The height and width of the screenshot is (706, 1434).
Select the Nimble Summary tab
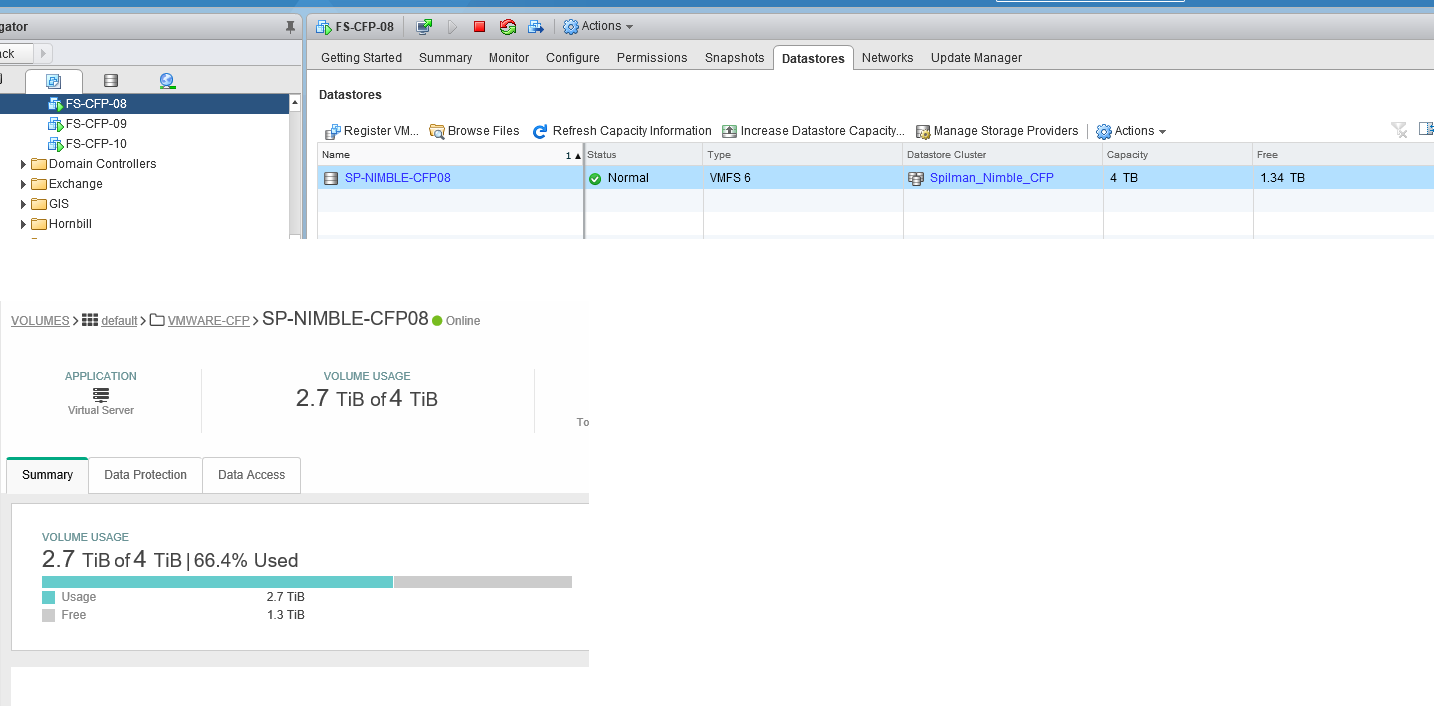coord(48,475)
